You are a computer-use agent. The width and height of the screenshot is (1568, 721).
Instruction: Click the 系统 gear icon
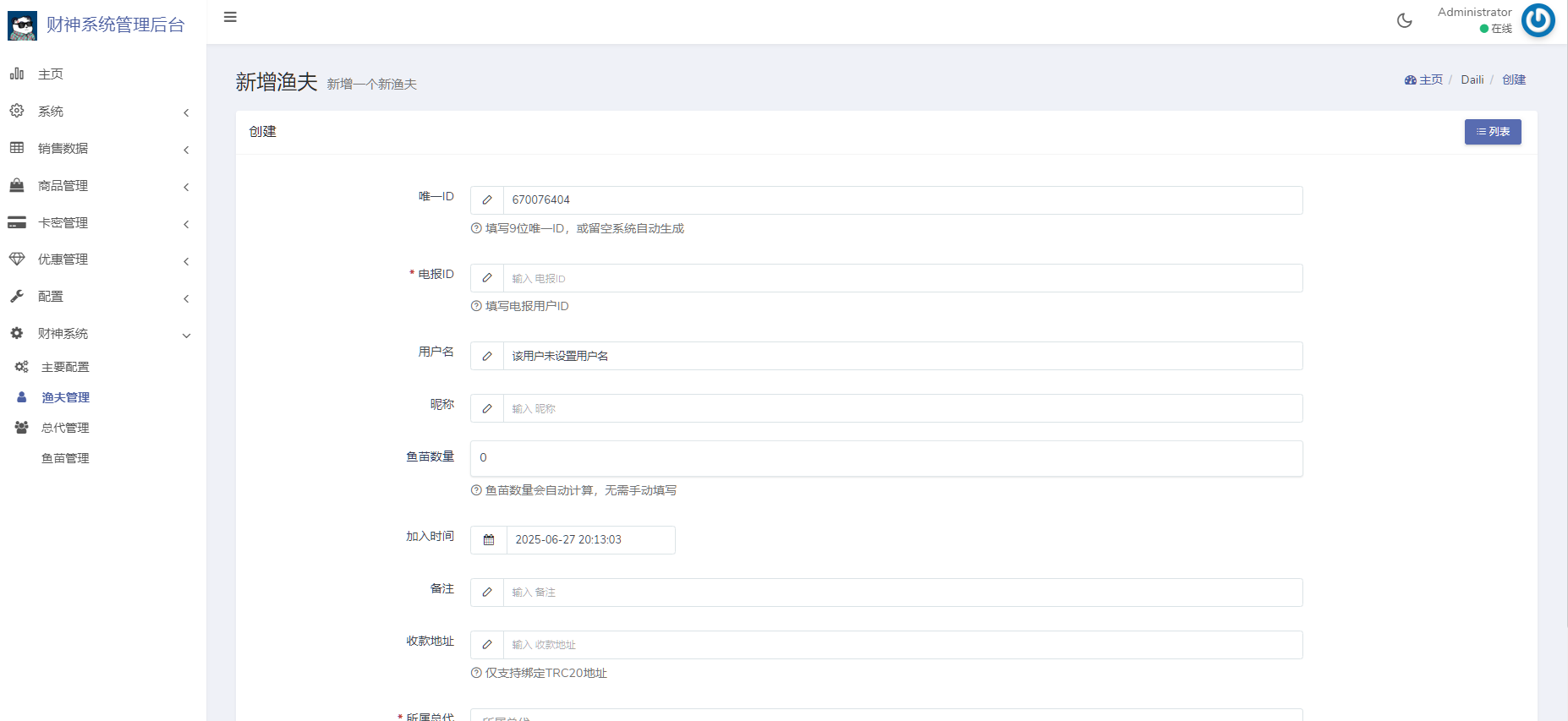point(17,111)
